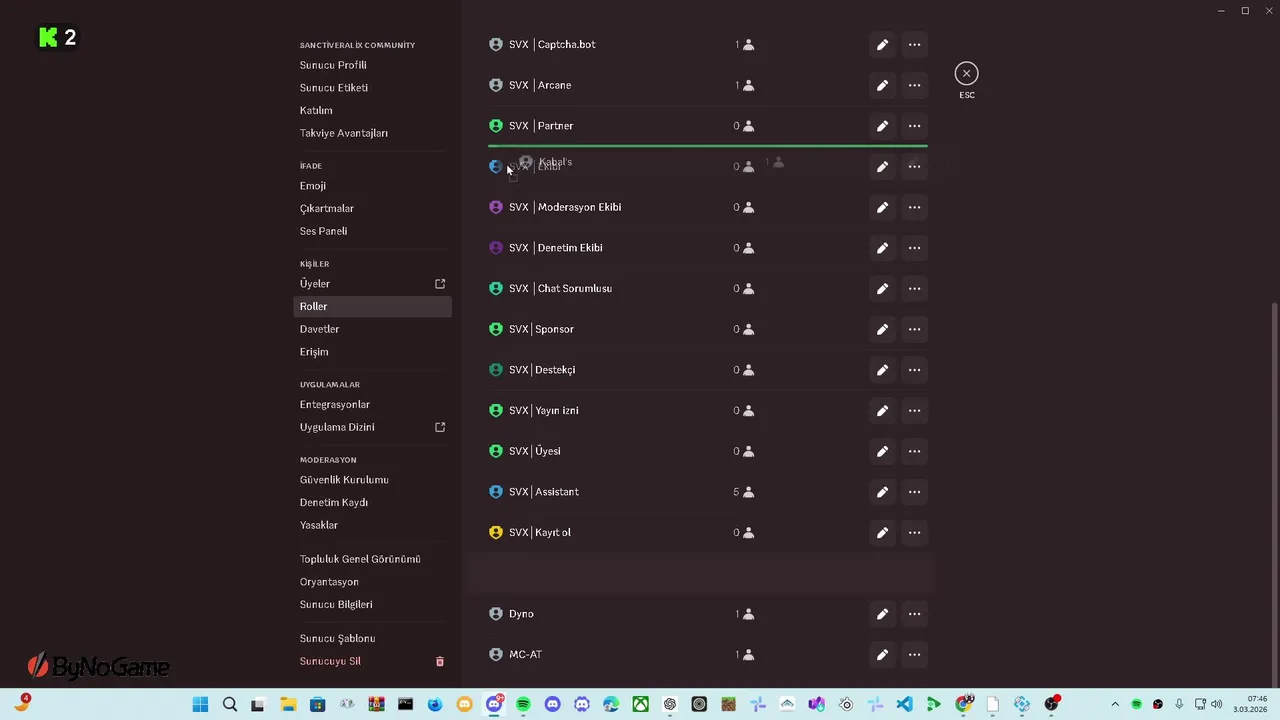Viewport: 1280px width, 720px height.
Task: View members count of SVX | Captcha.bot
Action: [x=744, y=45]
